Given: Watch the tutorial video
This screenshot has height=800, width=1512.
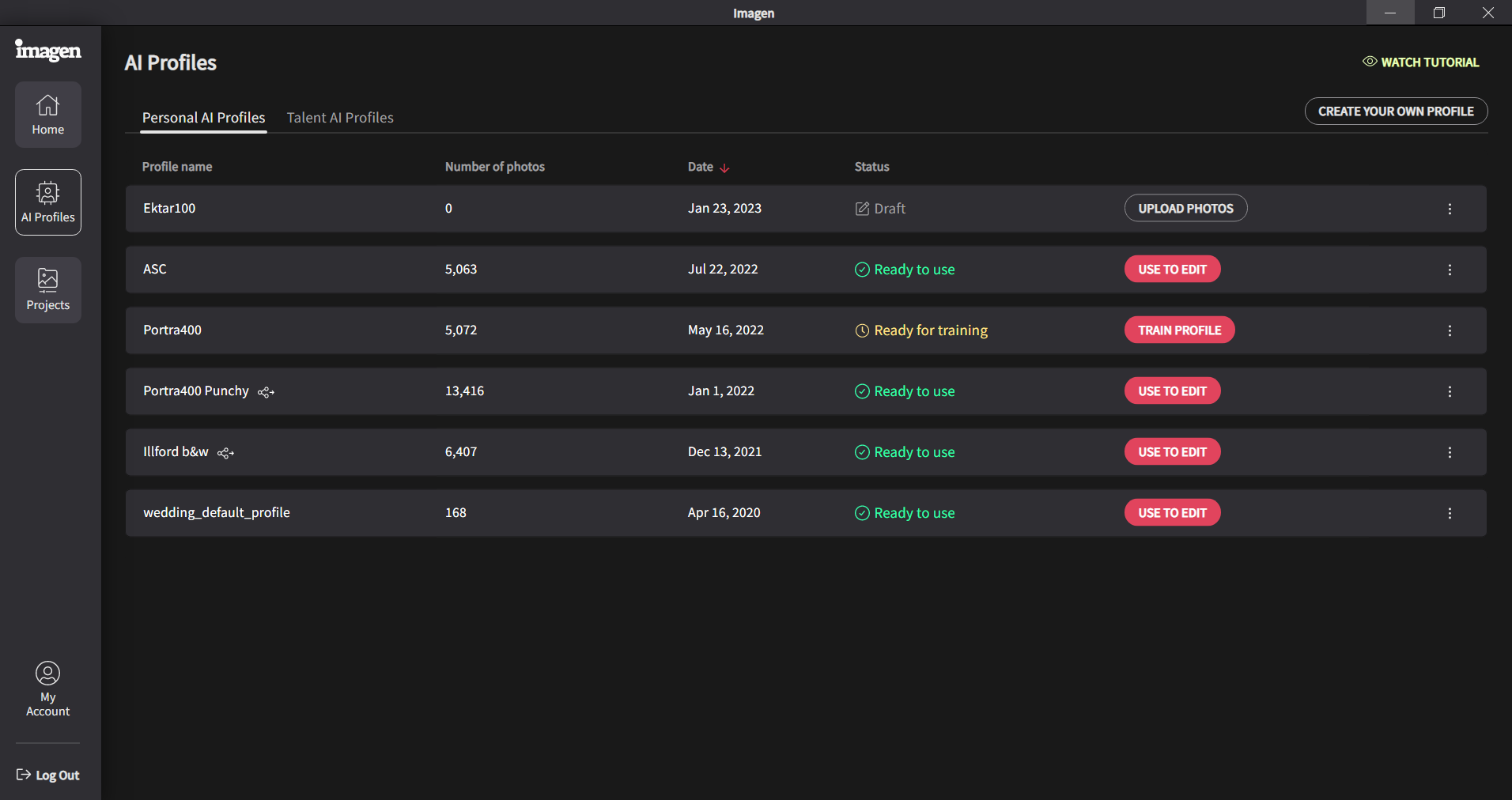Looking at the screenshot, I should pos(1421,62).
